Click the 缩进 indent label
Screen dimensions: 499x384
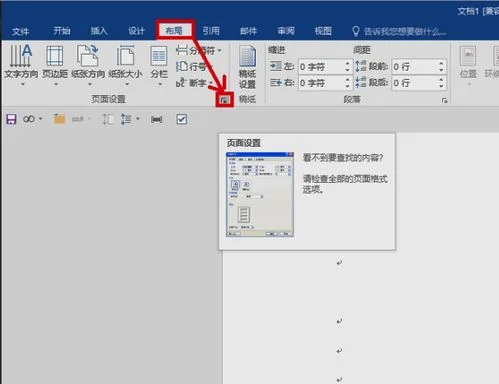point(277,50)
